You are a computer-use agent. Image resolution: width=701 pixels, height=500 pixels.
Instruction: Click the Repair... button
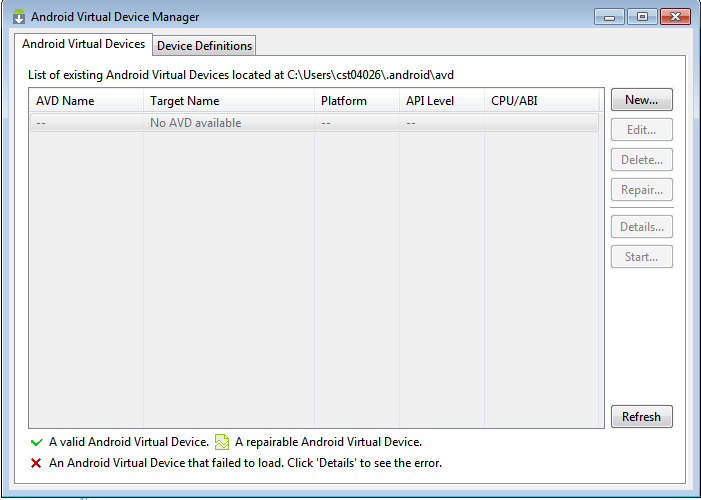[x=642, y=190]
